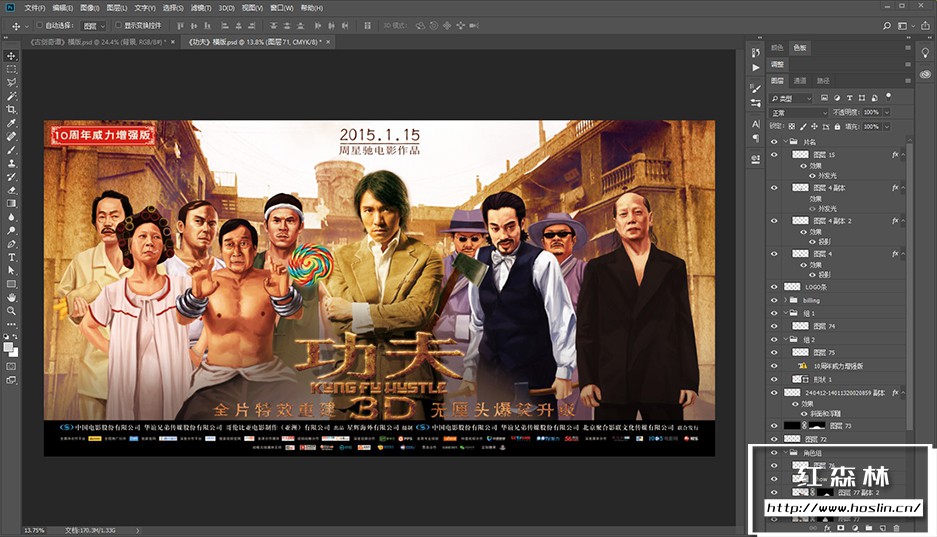Collapse the 组 1 layer group
The height and width of the screenshot is (537, 937).
click(786, 313)
